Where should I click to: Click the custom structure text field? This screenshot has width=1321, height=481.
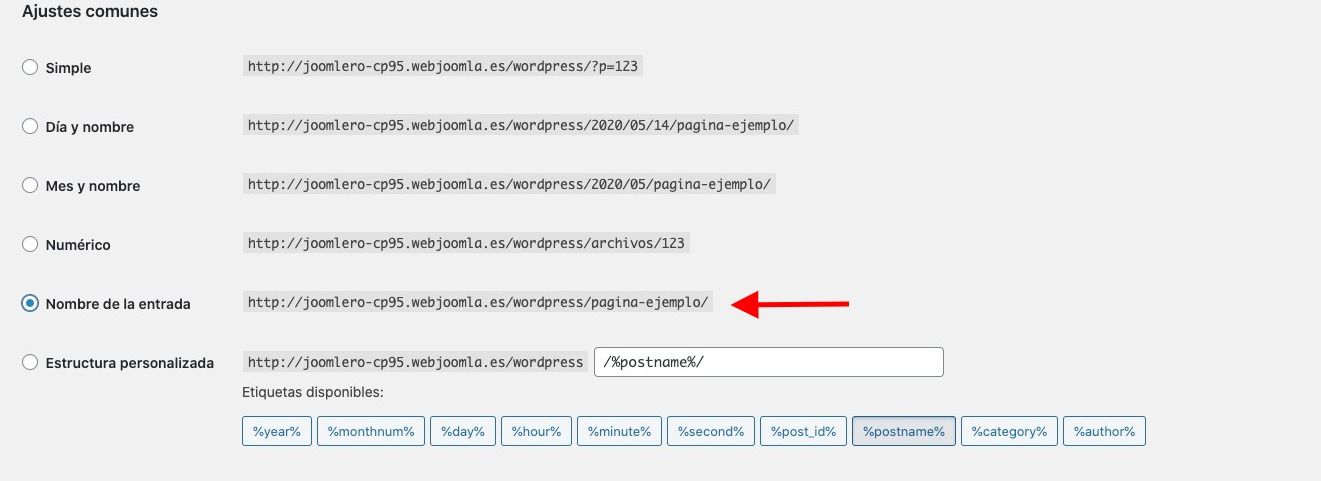(769, 362)
